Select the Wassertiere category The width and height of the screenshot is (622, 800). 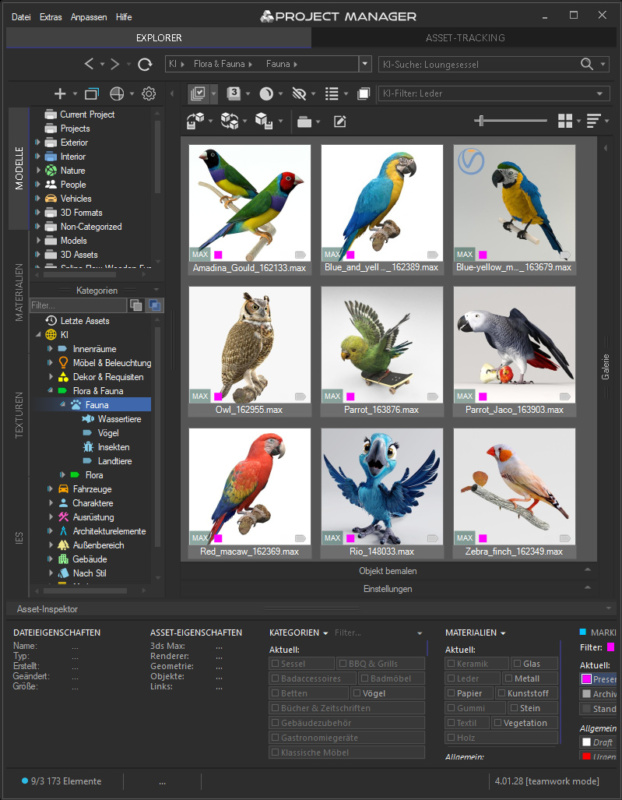click(x=119, y=419)
